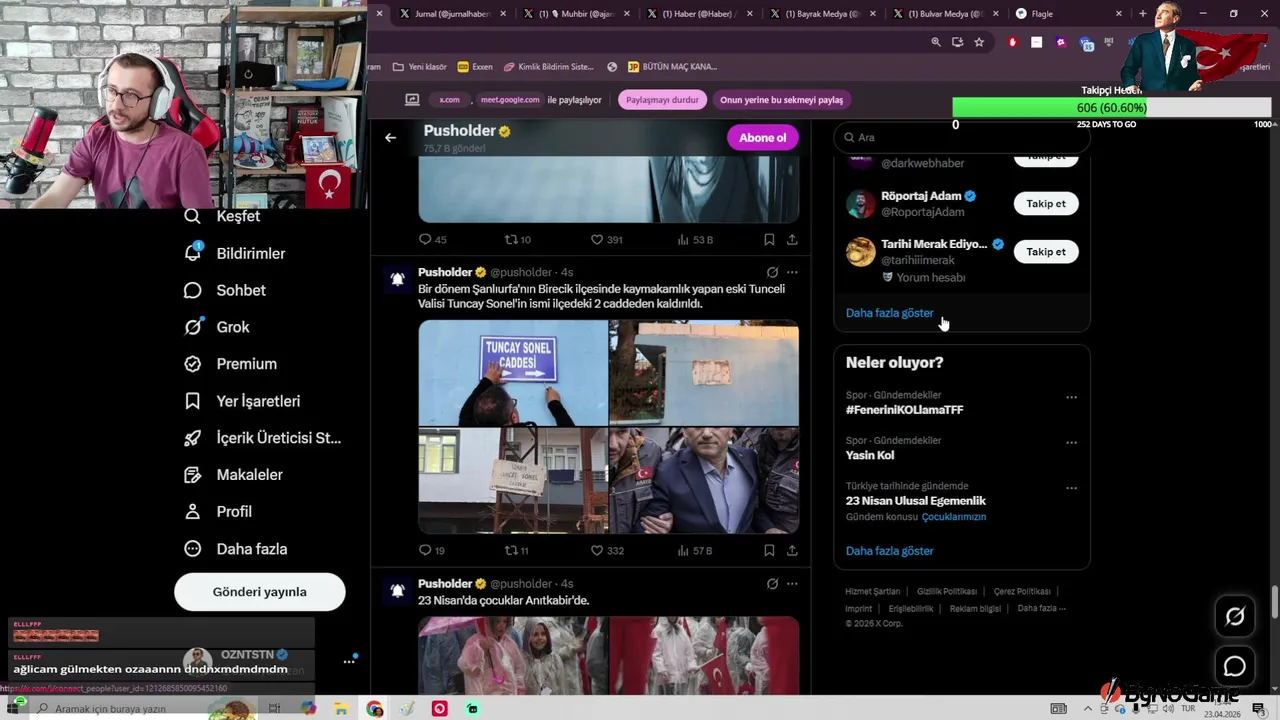Bookmark the Tuncay Sonel post
1280x720 pixels.
click(769, 550)
